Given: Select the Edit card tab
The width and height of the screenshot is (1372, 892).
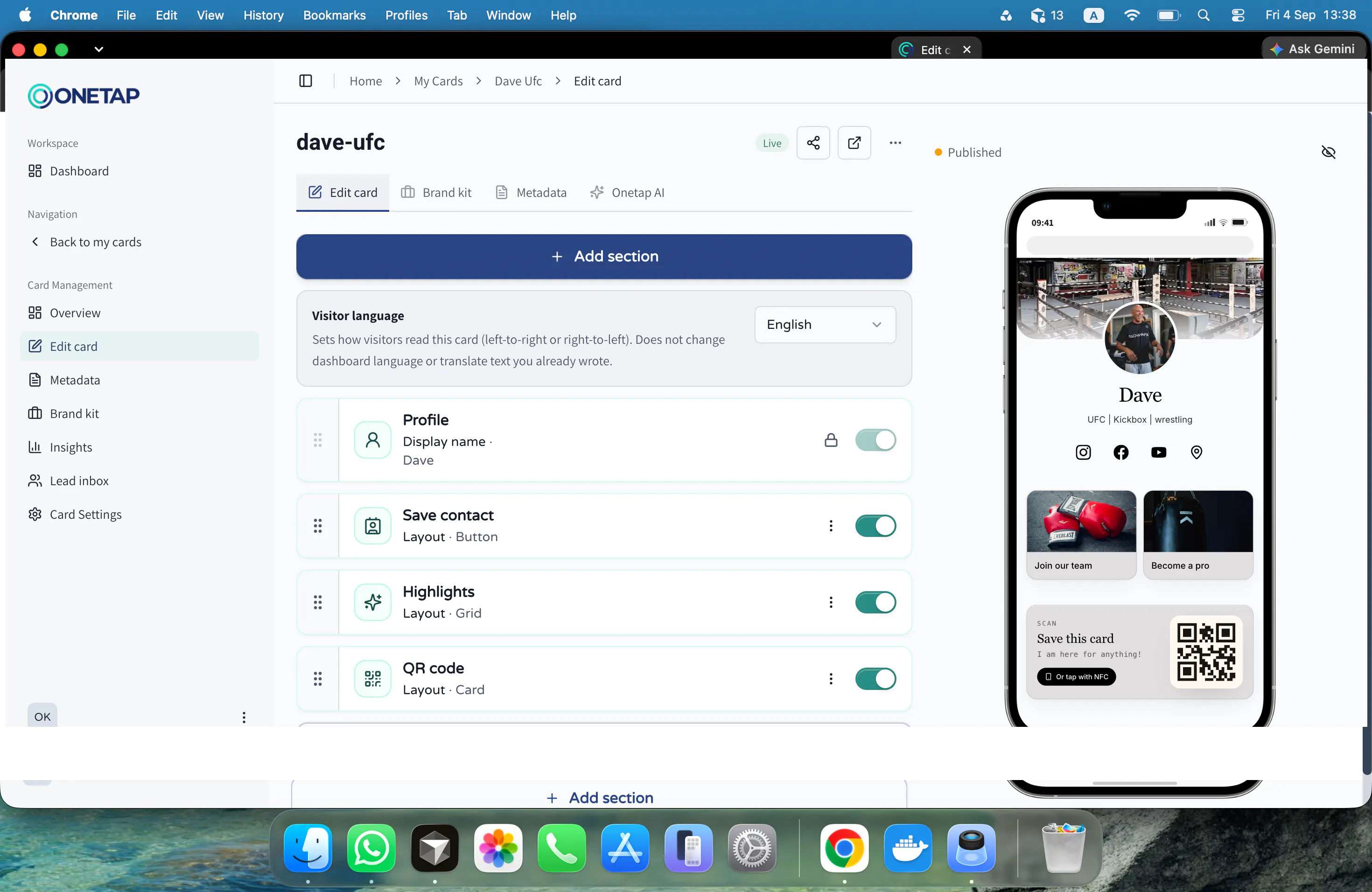Looking at the screenshot, I should (x=343, y=193).
